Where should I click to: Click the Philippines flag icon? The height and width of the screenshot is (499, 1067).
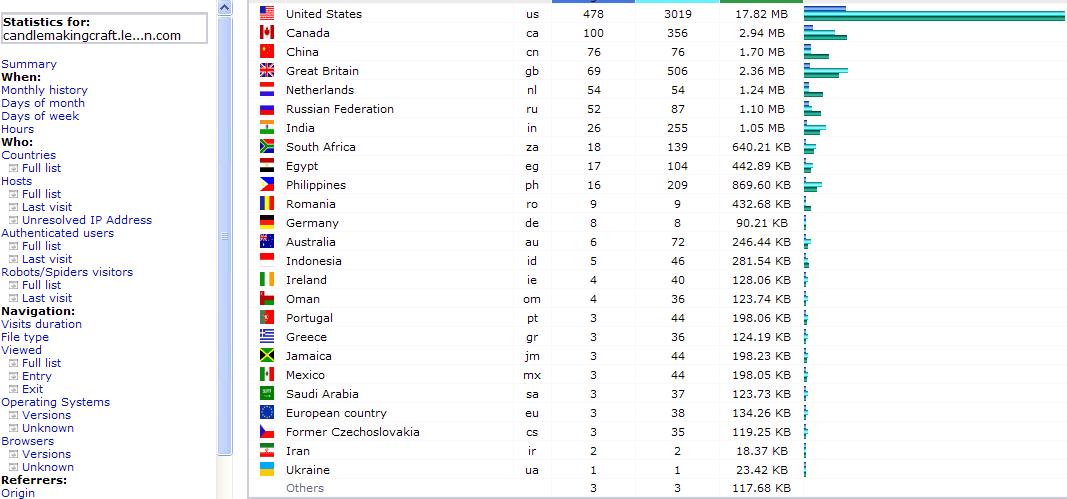point(267,185)
